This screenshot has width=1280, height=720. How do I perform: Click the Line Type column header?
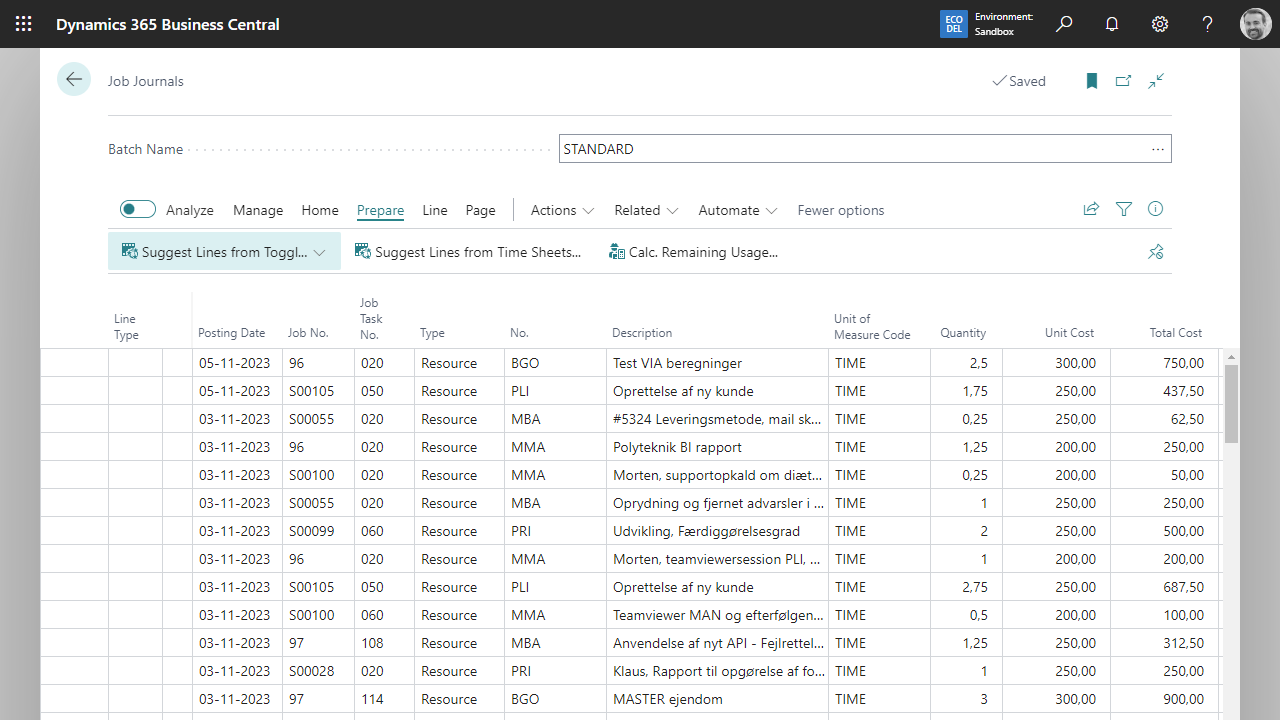click(x=126, y=327)
